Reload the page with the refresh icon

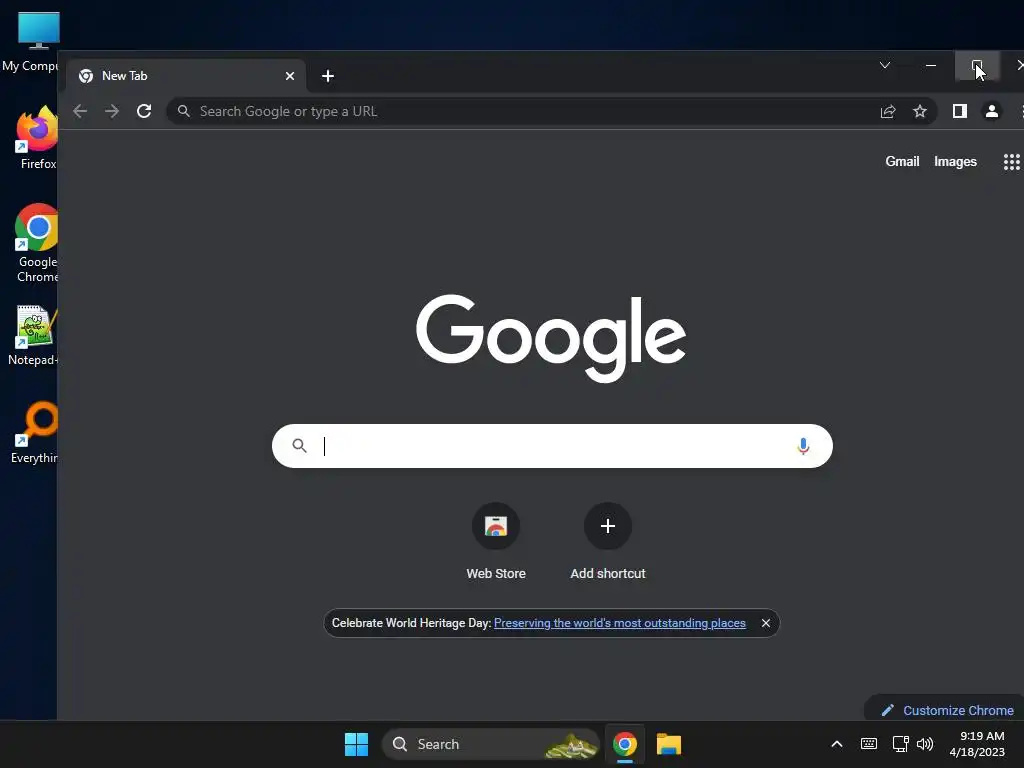pyautogui.click(x=144, y=111)
